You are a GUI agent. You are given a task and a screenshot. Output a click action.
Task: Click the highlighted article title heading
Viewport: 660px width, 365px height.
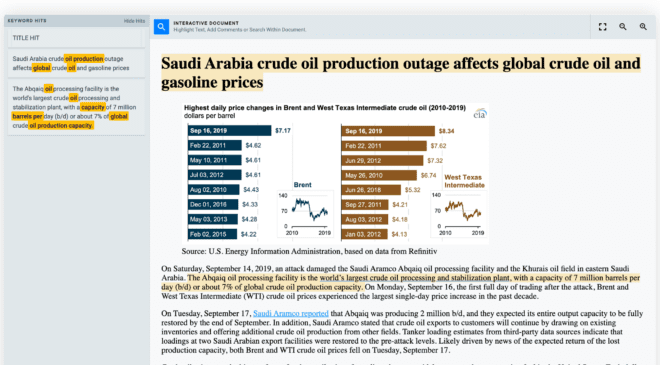(401, 72)
